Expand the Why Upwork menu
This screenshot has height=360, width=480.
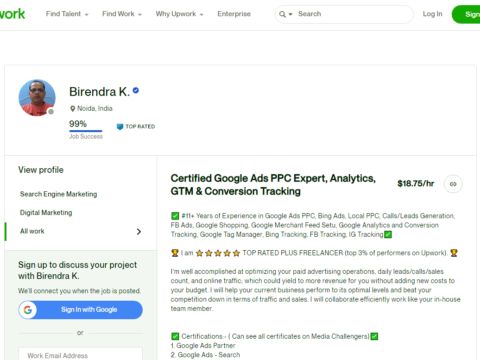(x=179, y=14)
